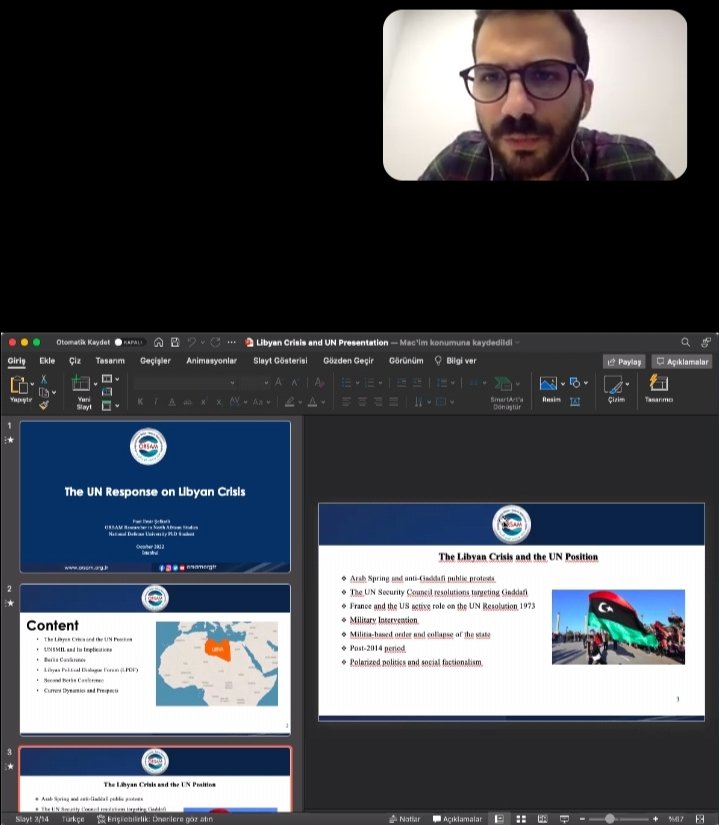This screenshot has width=719, height=825.
Task: Toggle Notlar notes pane
Action: coord(404,819)
